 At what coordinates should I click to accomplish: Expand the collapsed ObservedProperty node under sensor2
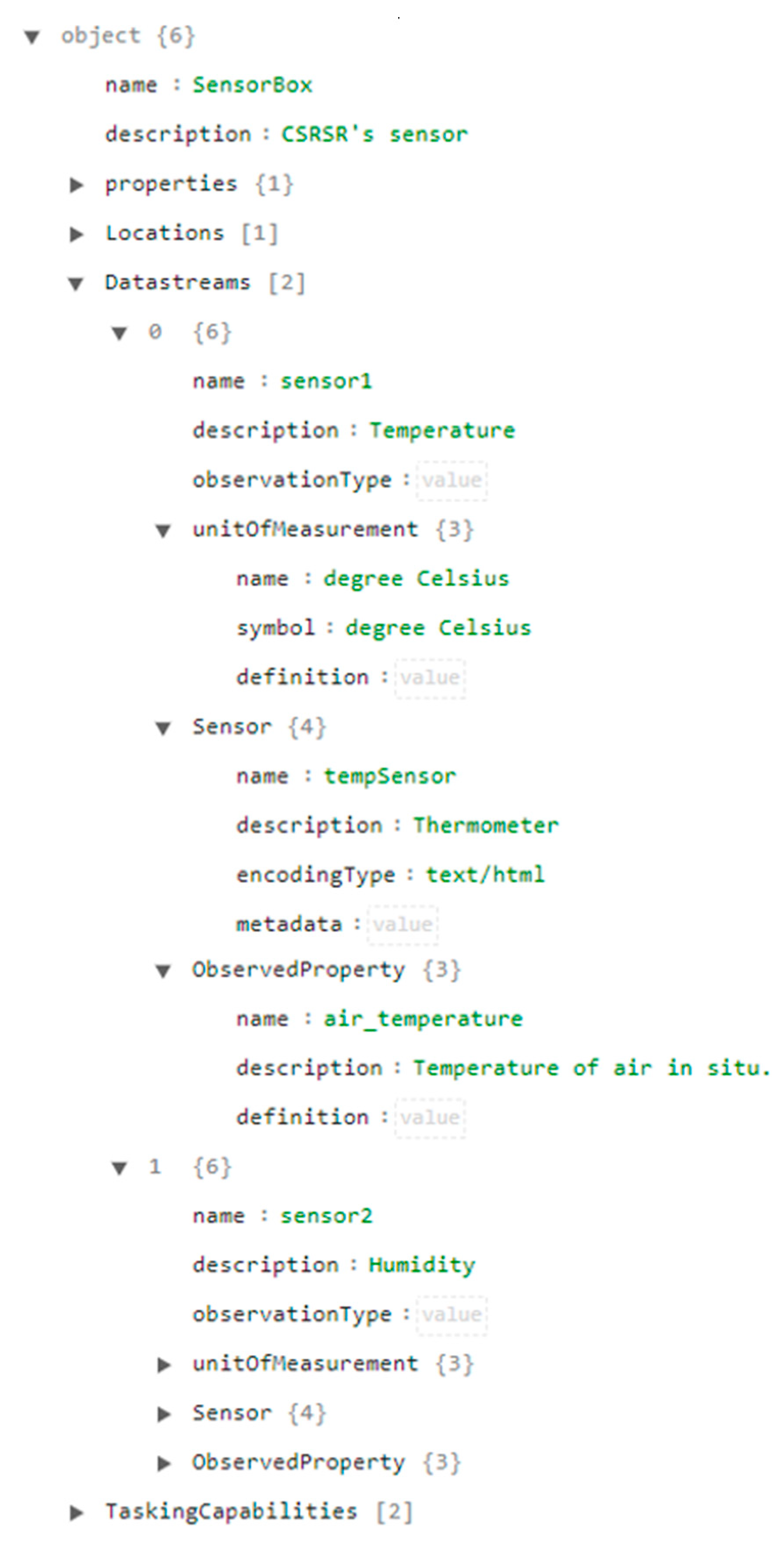pos(163,1463)
